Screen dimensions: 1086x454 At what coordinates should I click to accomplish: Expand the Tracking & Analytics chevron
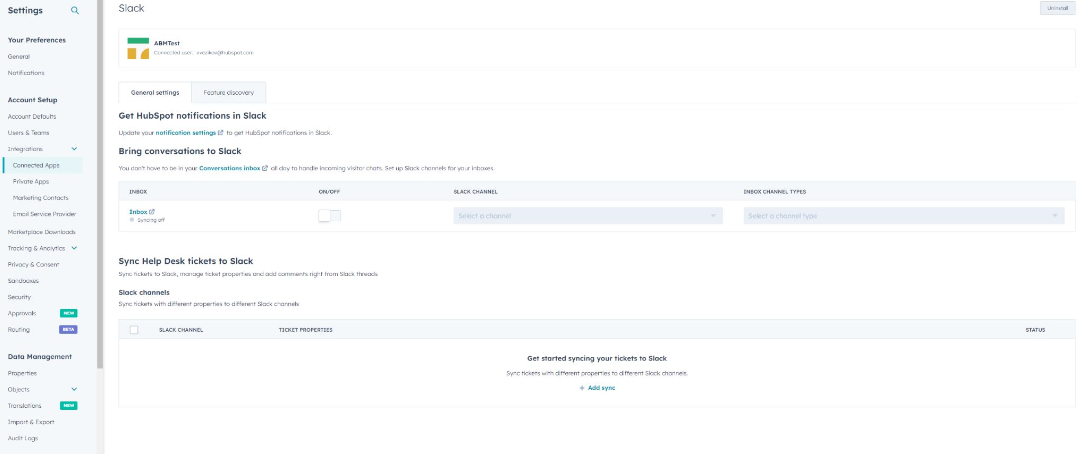tap(74, 248)
